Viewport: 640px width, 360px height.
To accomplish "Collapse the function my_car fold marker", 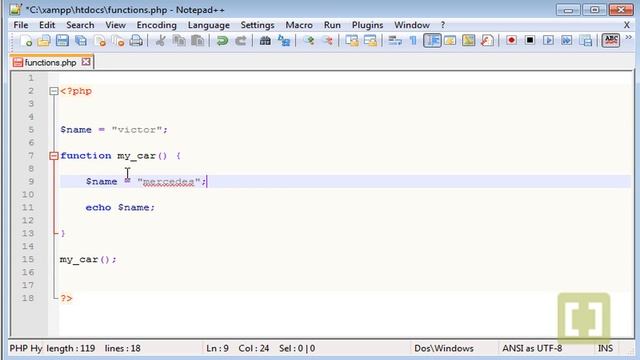I will 54,156.
